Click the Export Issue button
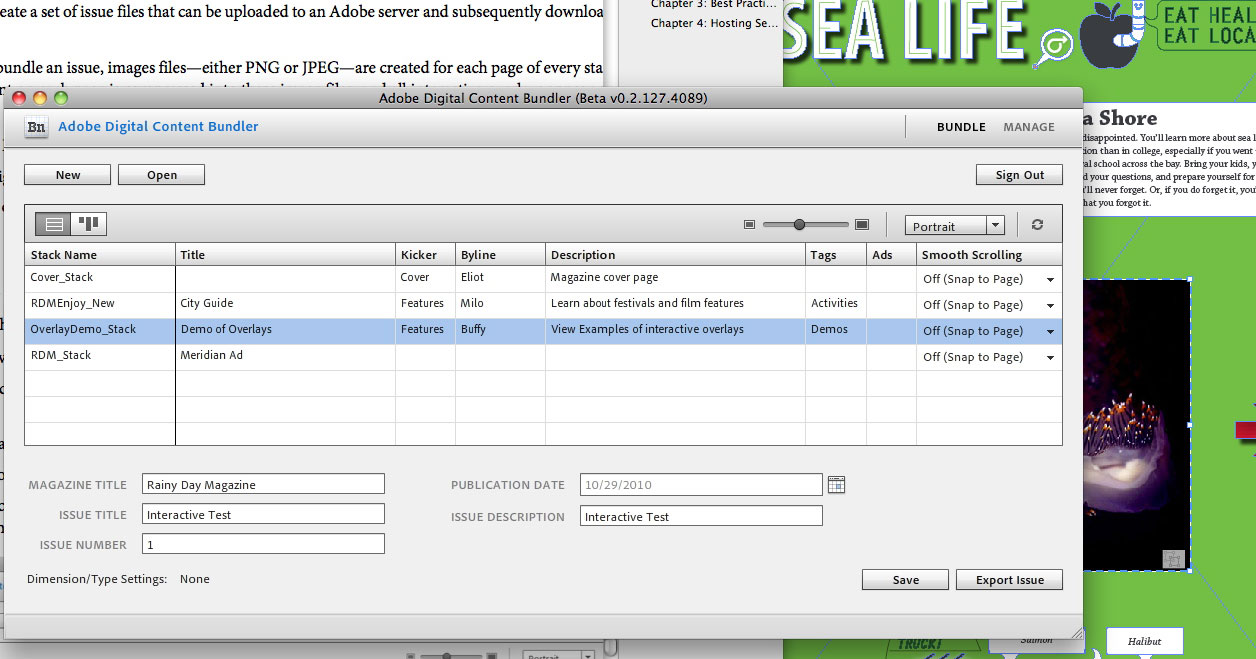 click(1009, 580)
